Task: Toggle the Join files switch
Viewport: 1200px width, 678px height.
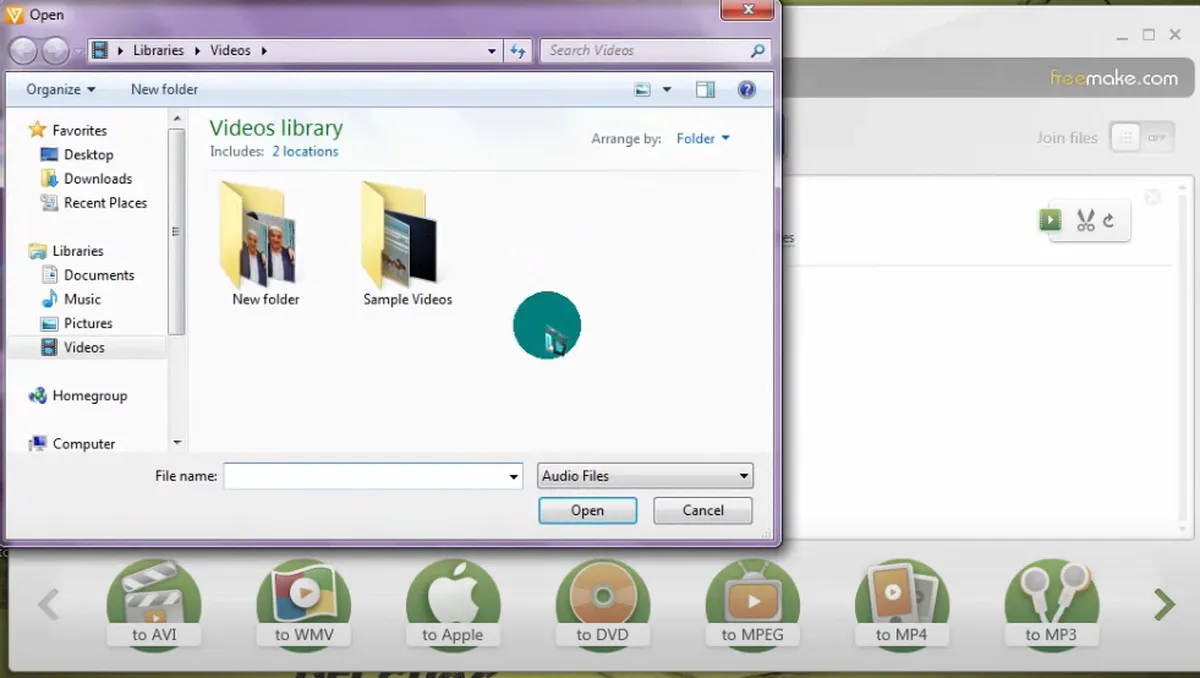Action: [1142, 138]
